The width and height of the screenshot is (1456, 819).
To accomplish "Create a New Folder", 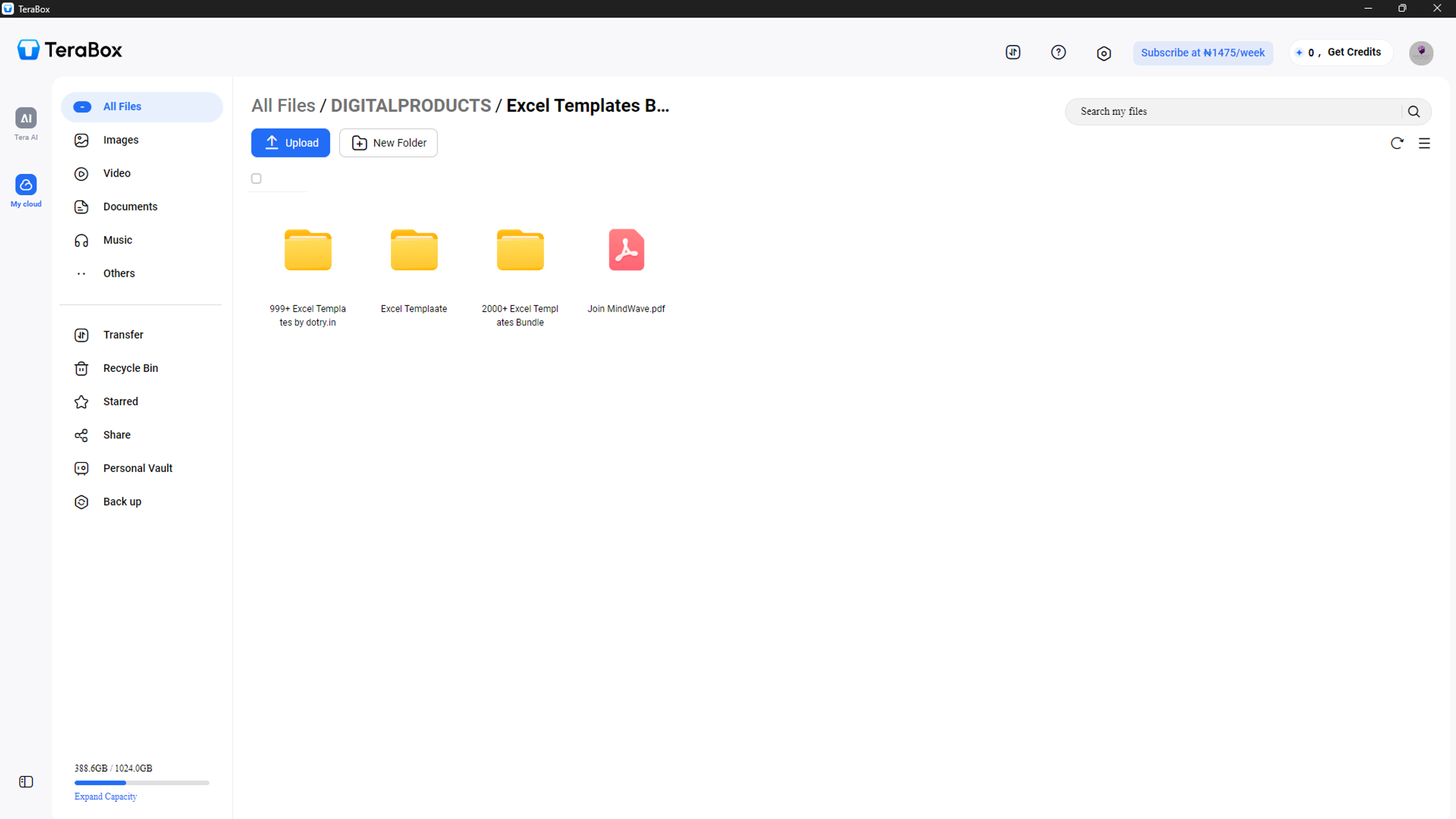I will point(388,143).
